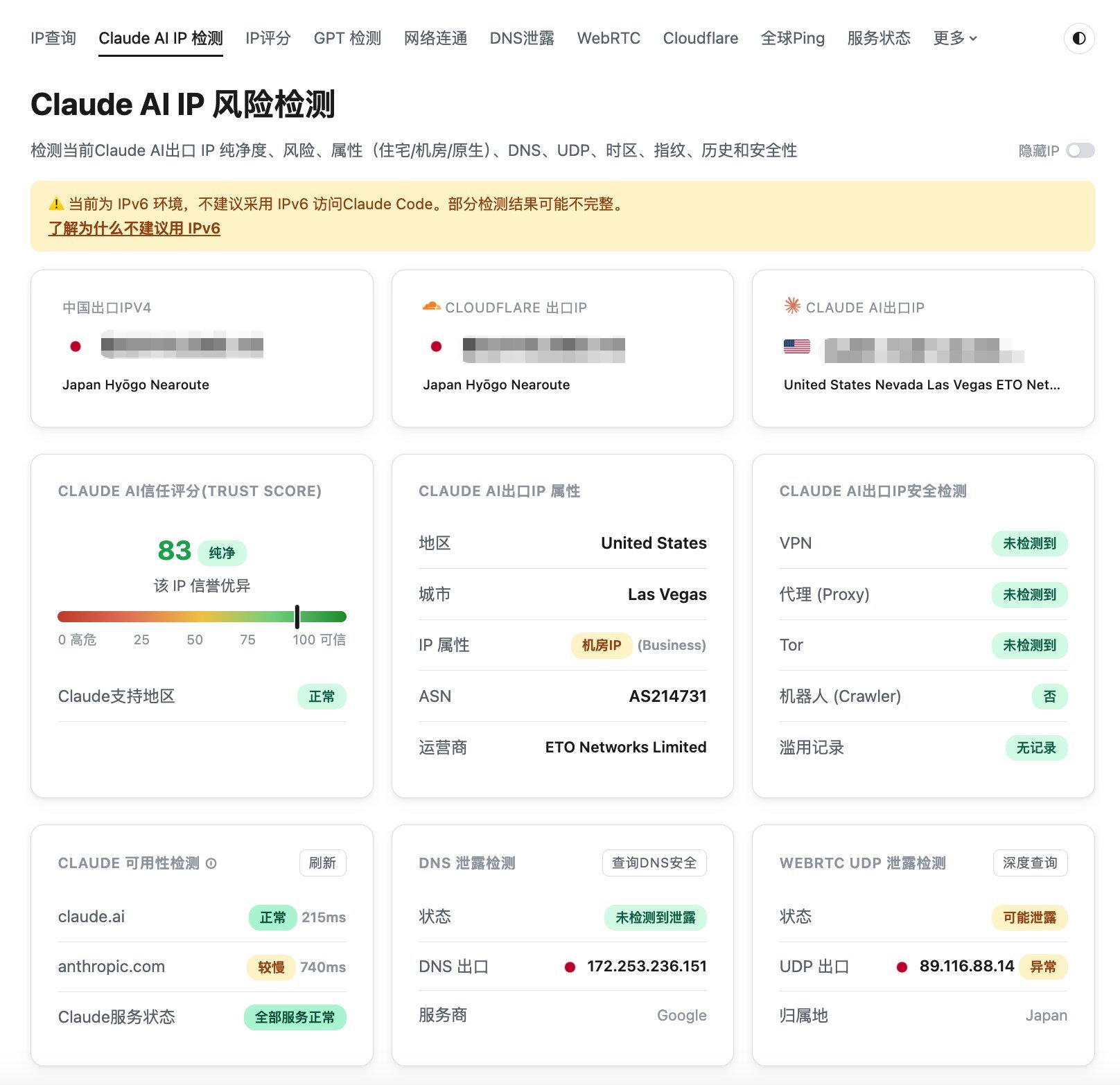Screen dimensions: 1120x1085
Task: Select the WebRTC tab
Action: coord(609,38)
